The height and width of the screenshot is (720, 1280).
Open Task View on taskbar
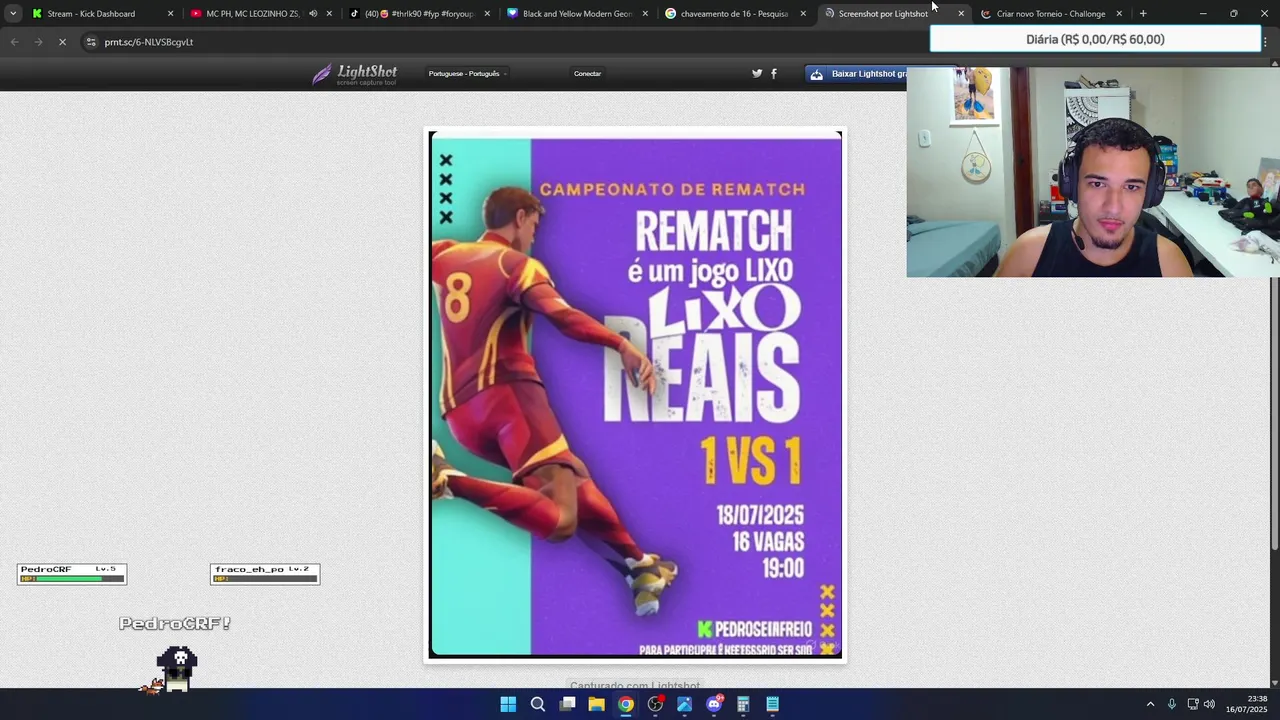(x=567, y=704)
